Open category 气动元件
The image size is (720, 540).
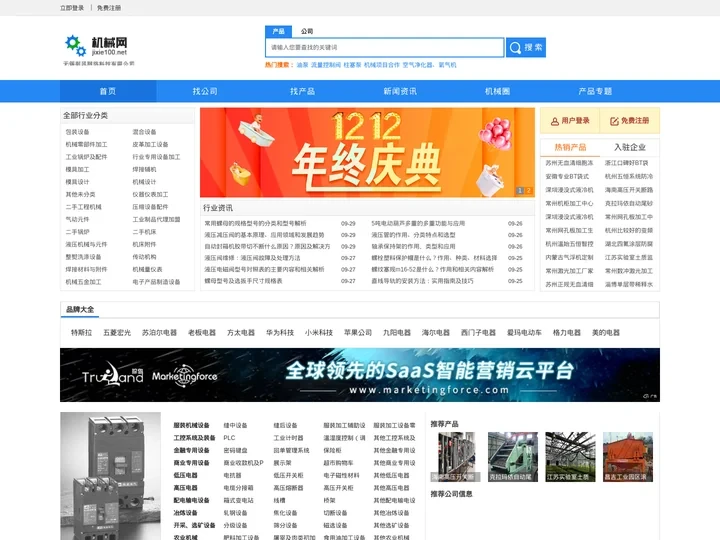[77, 219]
